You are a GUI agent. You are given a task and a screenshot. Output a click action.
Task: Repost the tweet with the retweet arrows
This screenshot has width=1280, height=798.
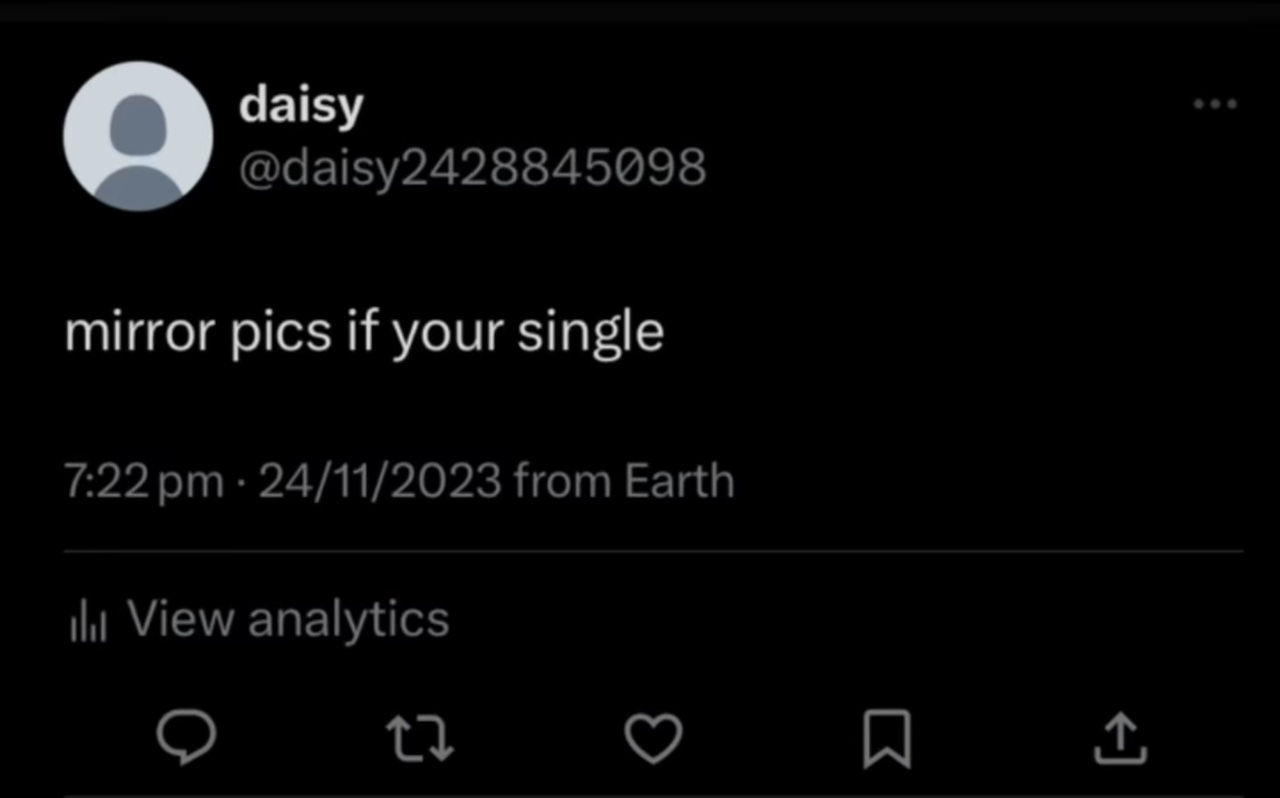click(x=420, y=739)
